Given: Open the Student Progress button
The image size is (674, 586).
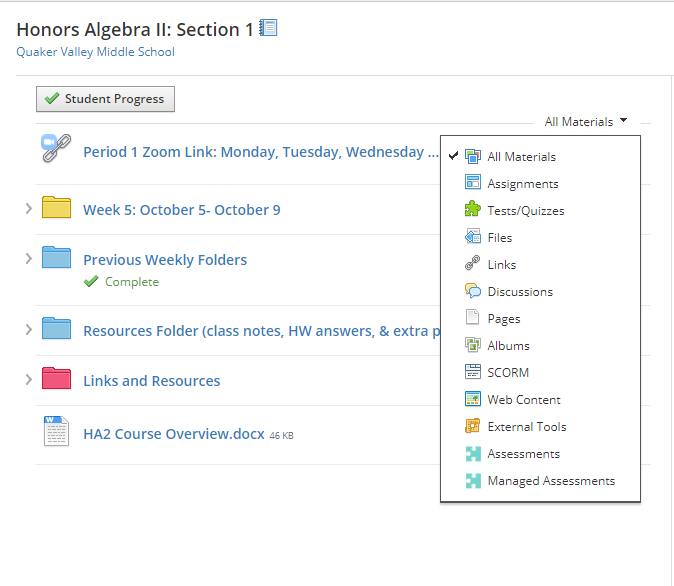Looking at the screenshot, I should point(106,99).
